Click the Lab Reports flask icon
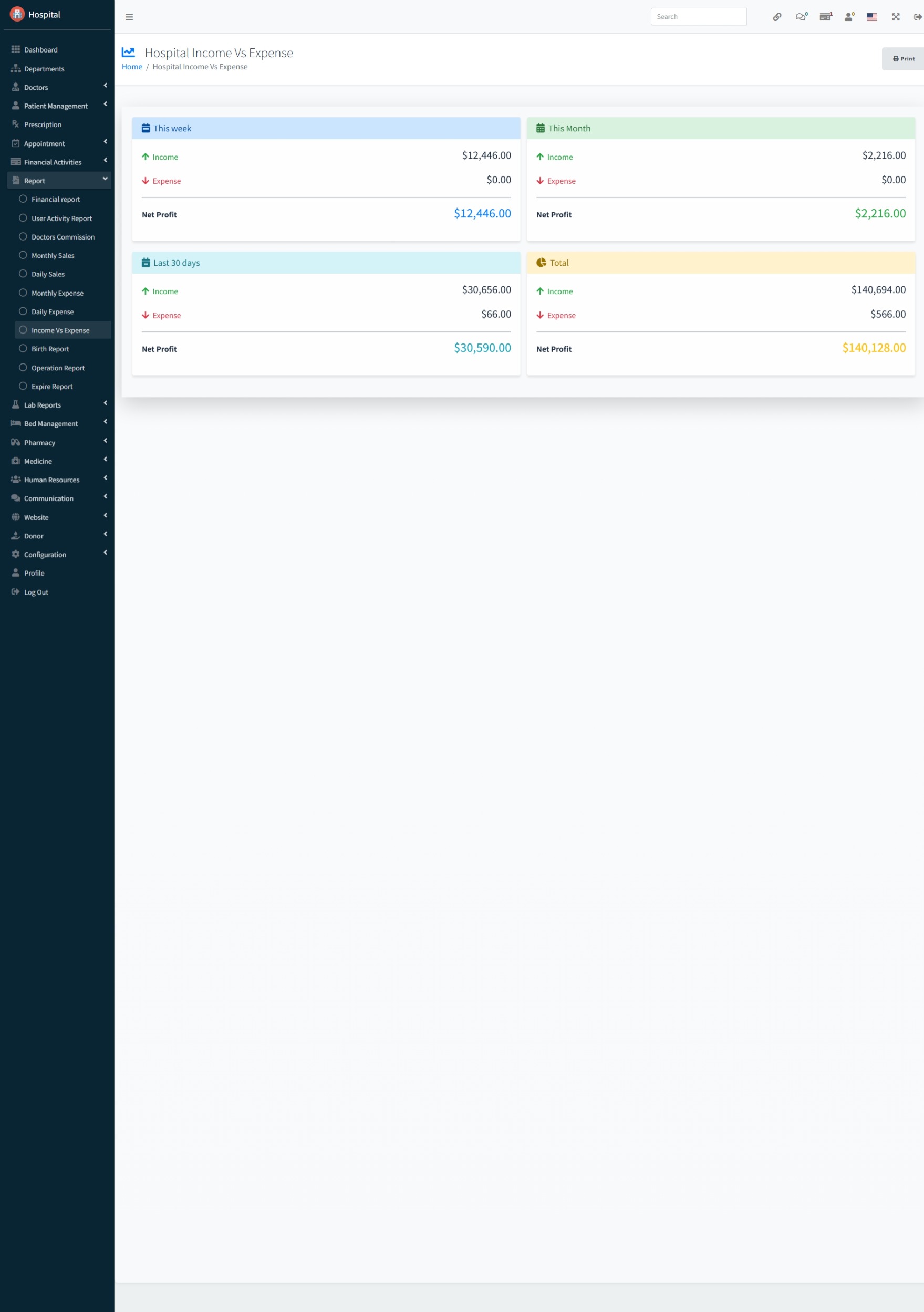The width and height of the screenshot is (924, 1312). [x=15, y=404]
